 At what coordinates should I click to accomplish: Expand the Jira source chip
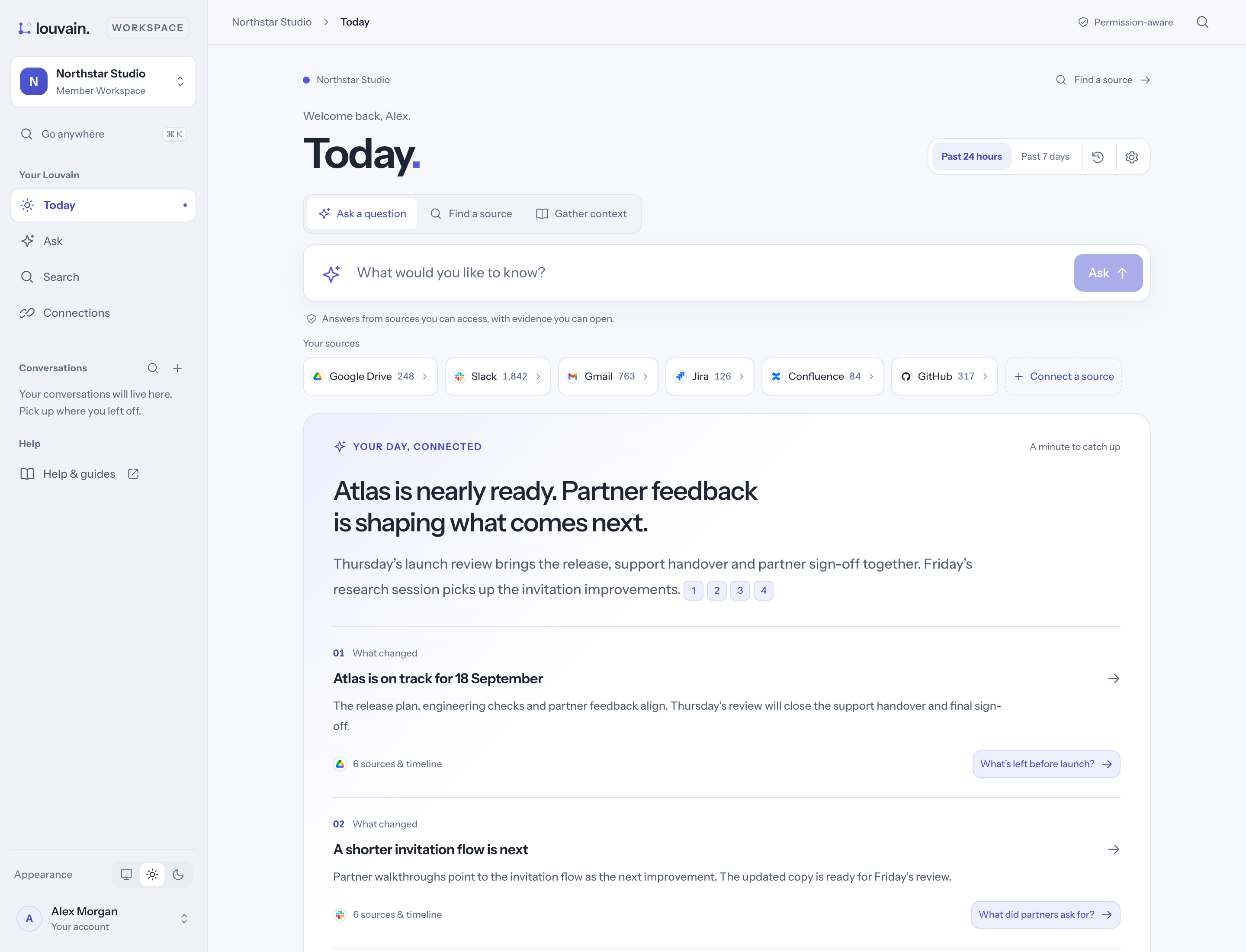710,376
